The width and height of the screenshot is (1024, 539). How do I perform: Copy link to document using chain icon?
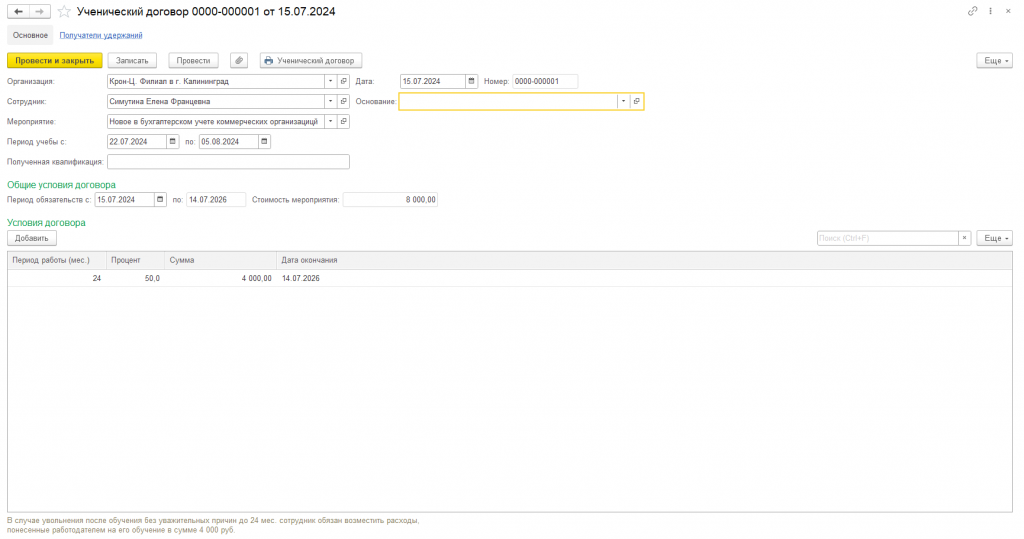[x=972, y=11]
